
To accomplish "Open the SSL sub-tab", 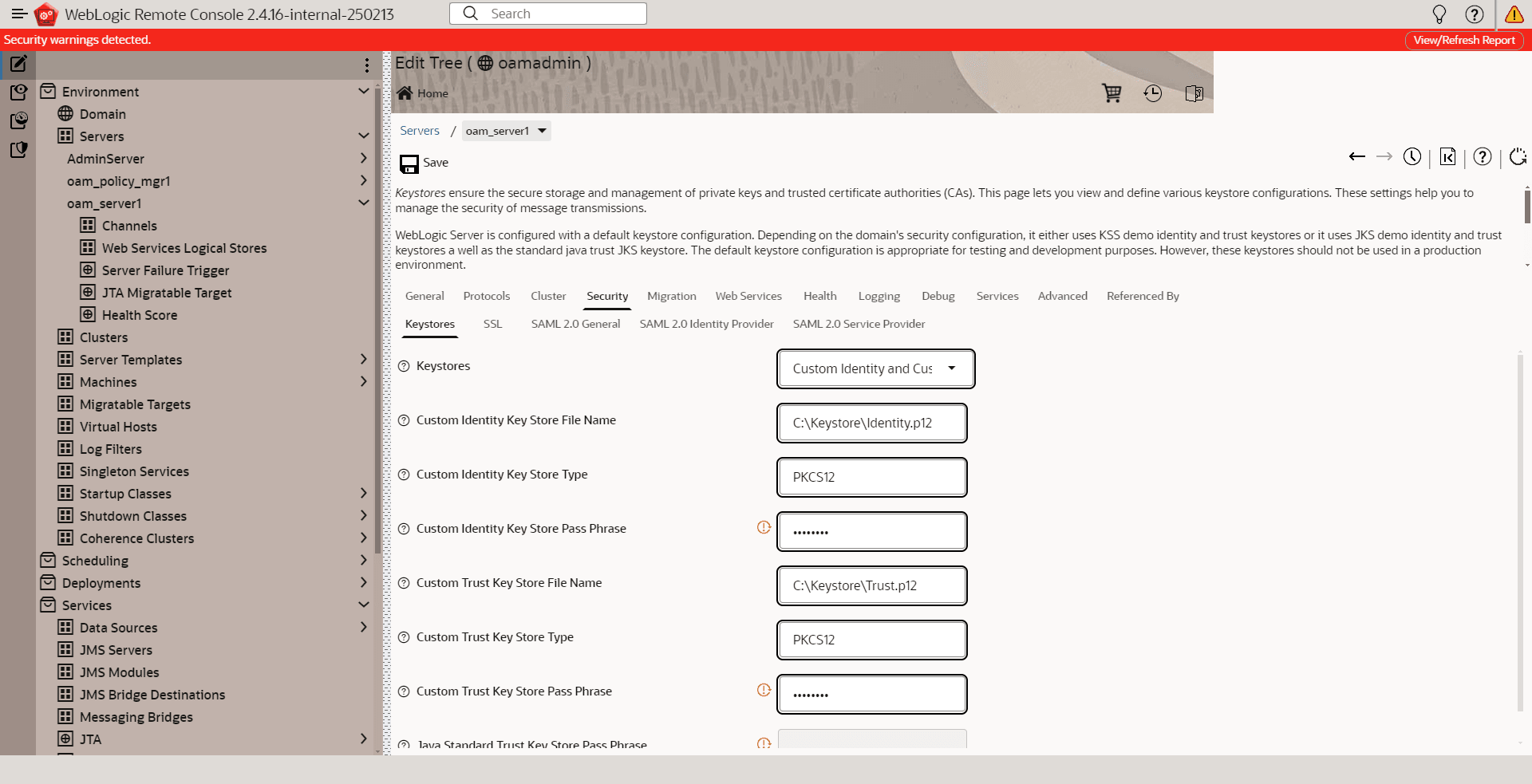I will 493,324.
